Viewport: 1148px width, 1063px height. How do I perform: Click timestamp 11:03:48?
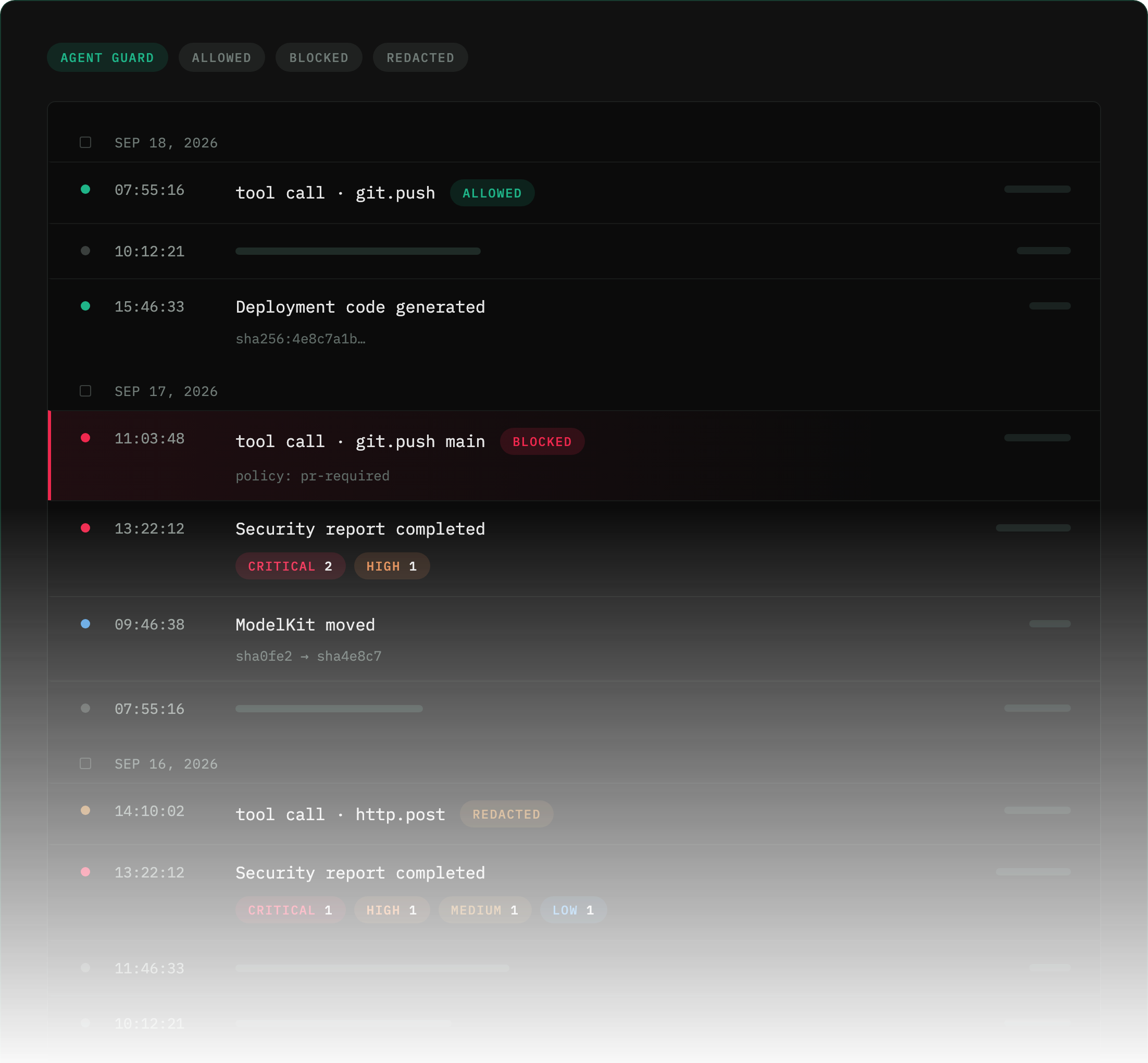149,438
